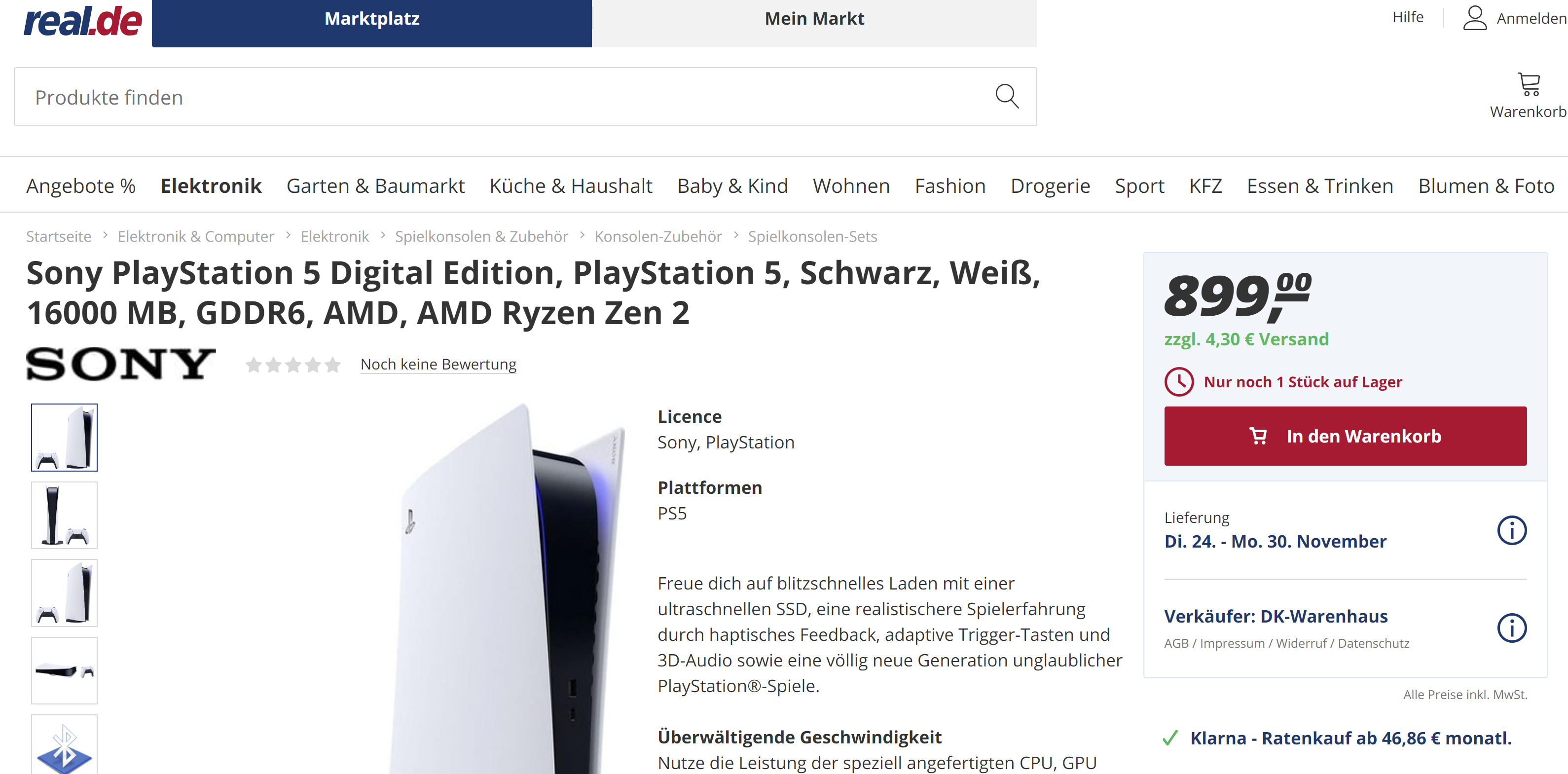Open delivery info icon next to Lieferung
The width and height of the screenshot is (1568, 774).
click(x=1511, y=530)
